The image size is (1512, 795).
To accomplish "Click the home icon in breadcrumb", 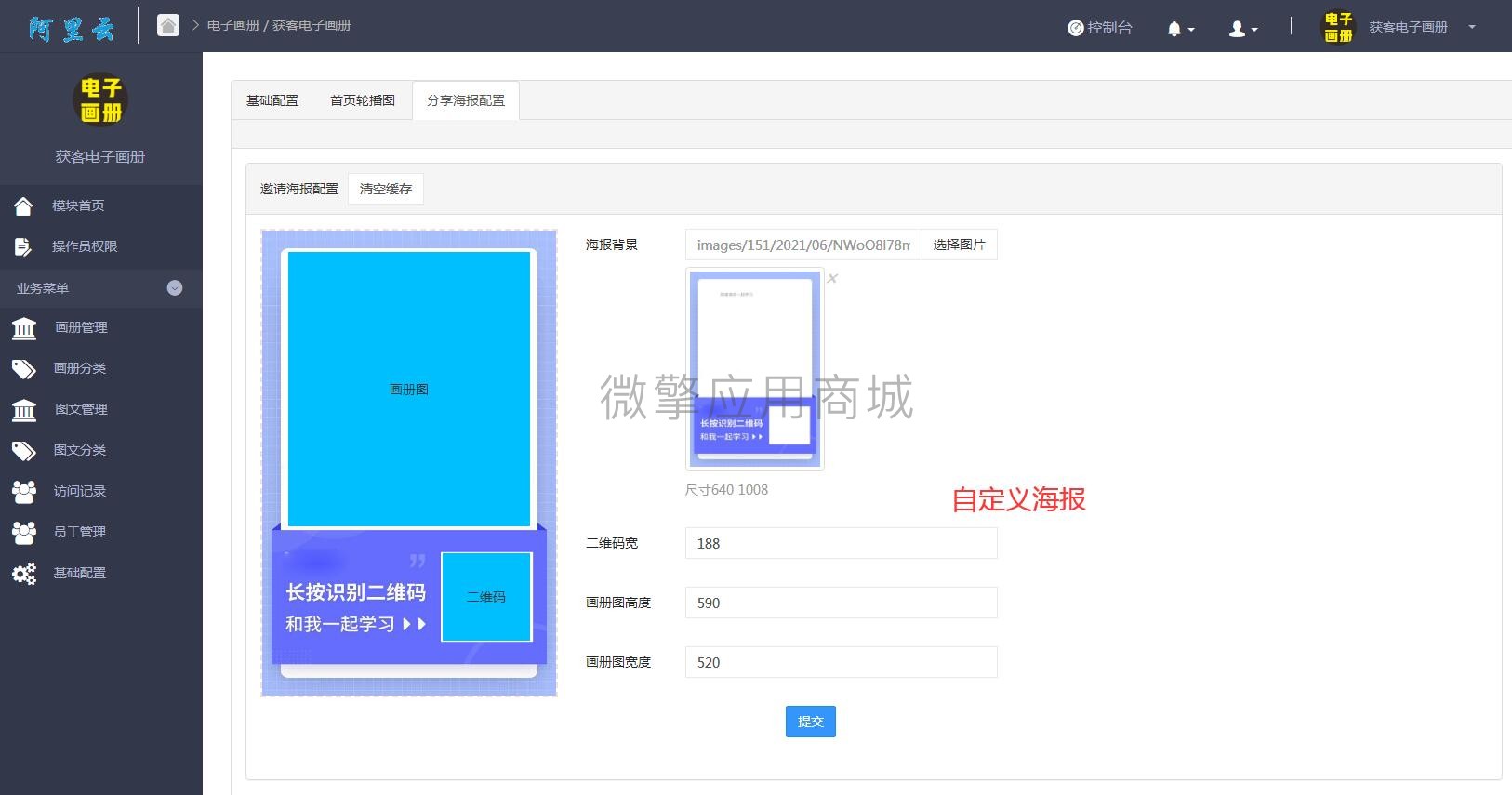I will click(x=168, y=25).
